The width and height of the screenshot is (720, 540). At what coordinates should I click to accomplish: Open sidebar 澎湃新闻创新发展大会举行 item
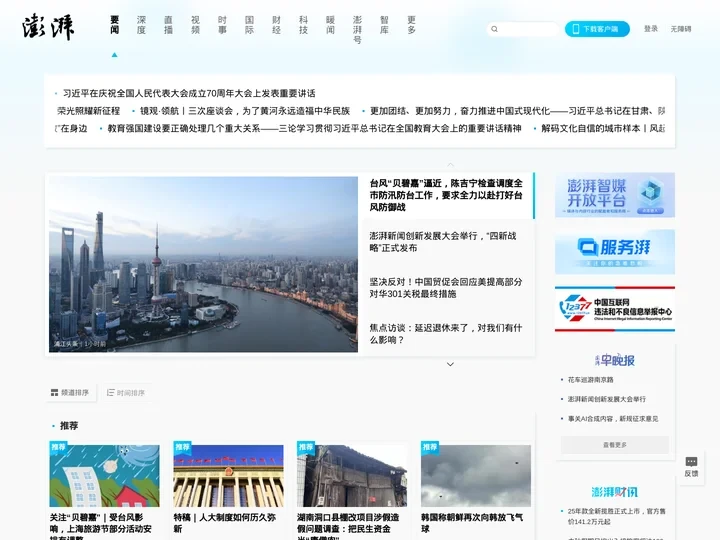tap(607, 399)
